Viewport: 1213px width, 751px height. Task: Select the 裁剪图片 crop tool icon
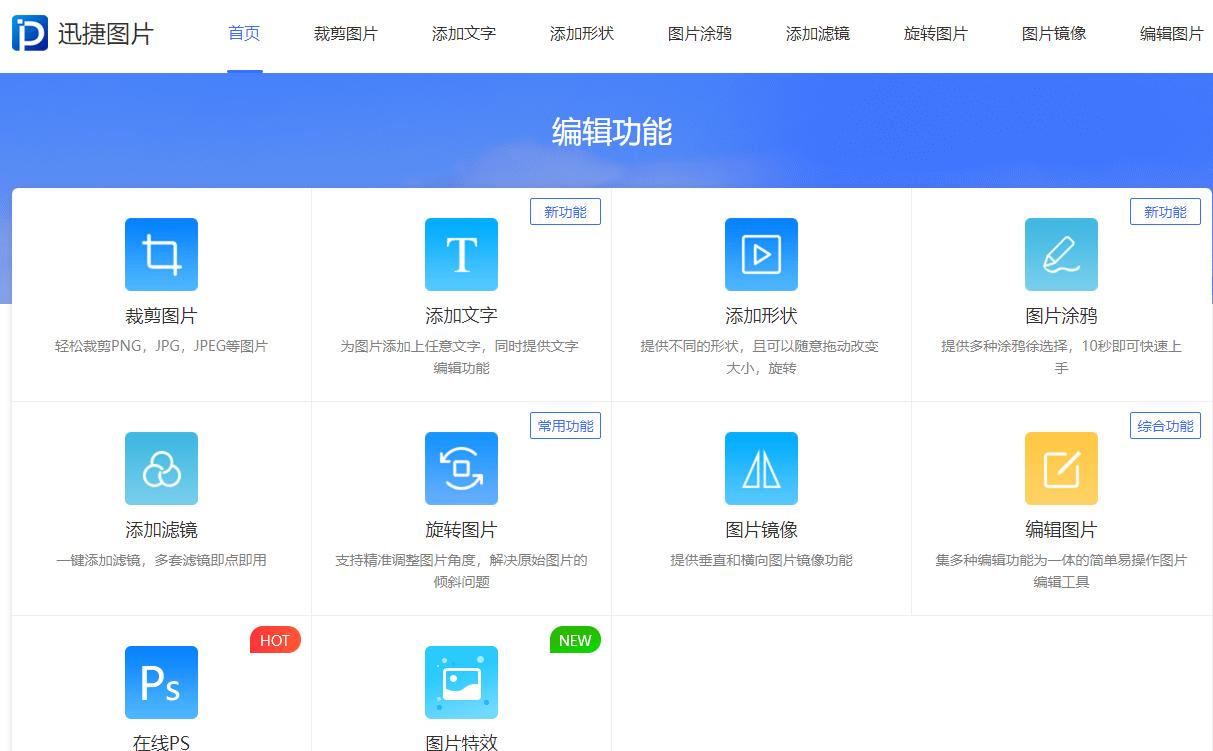point(160,254)
